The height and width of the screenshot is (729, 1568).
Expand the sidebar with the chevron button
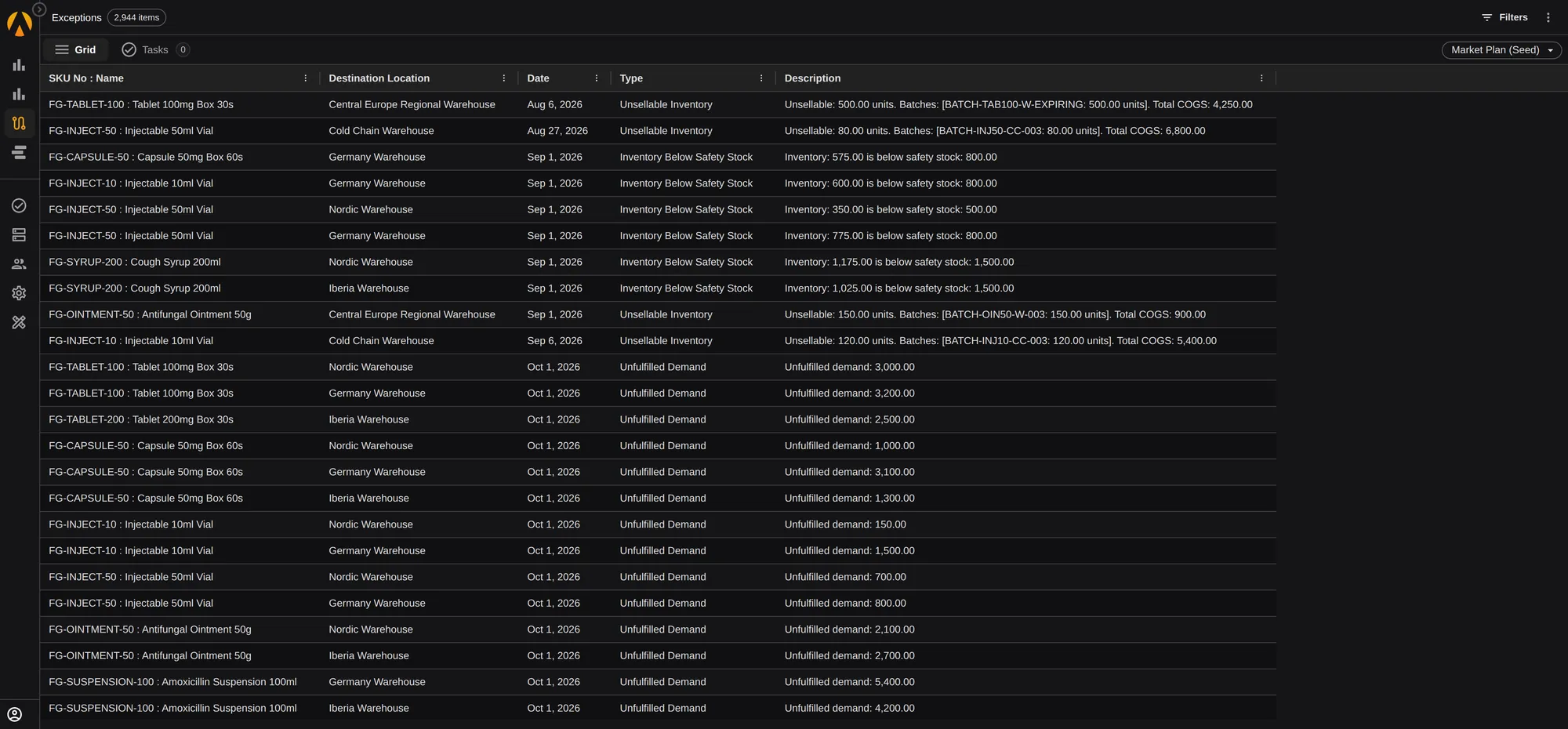pyautogui.click(x=39, y=9)
